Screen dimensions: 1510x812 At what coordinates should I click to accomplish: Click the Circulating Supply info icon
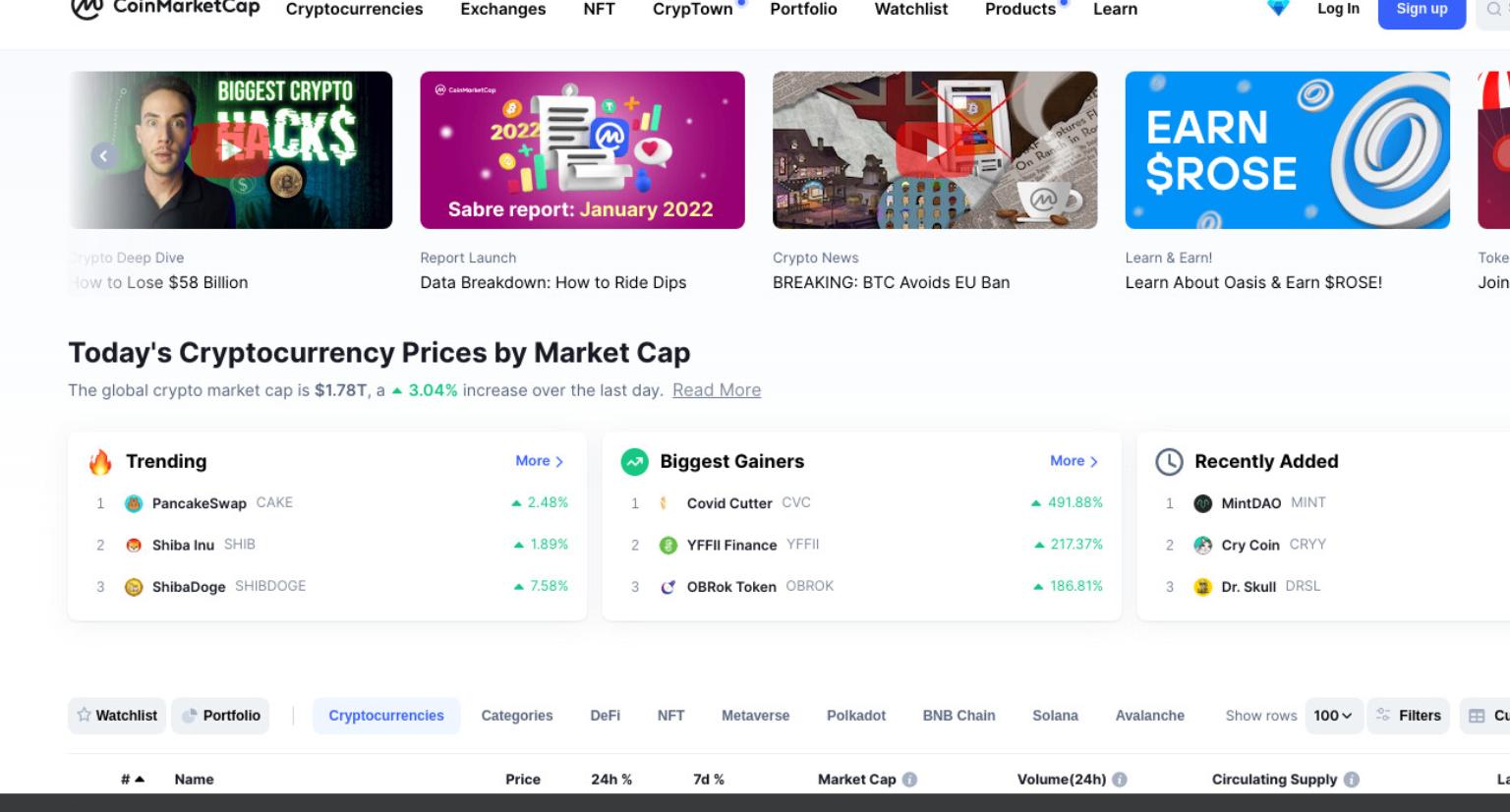[1352, 780]
